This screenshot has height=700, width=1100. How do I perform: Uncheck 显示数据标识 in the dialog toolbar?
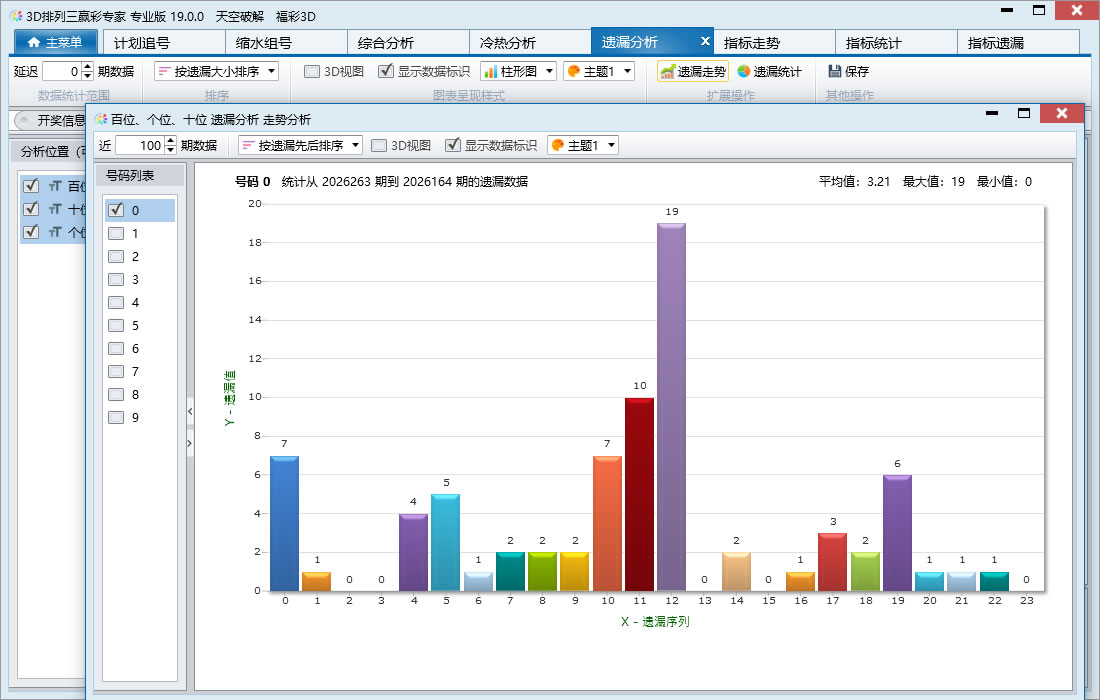click(x=453, y=145)
